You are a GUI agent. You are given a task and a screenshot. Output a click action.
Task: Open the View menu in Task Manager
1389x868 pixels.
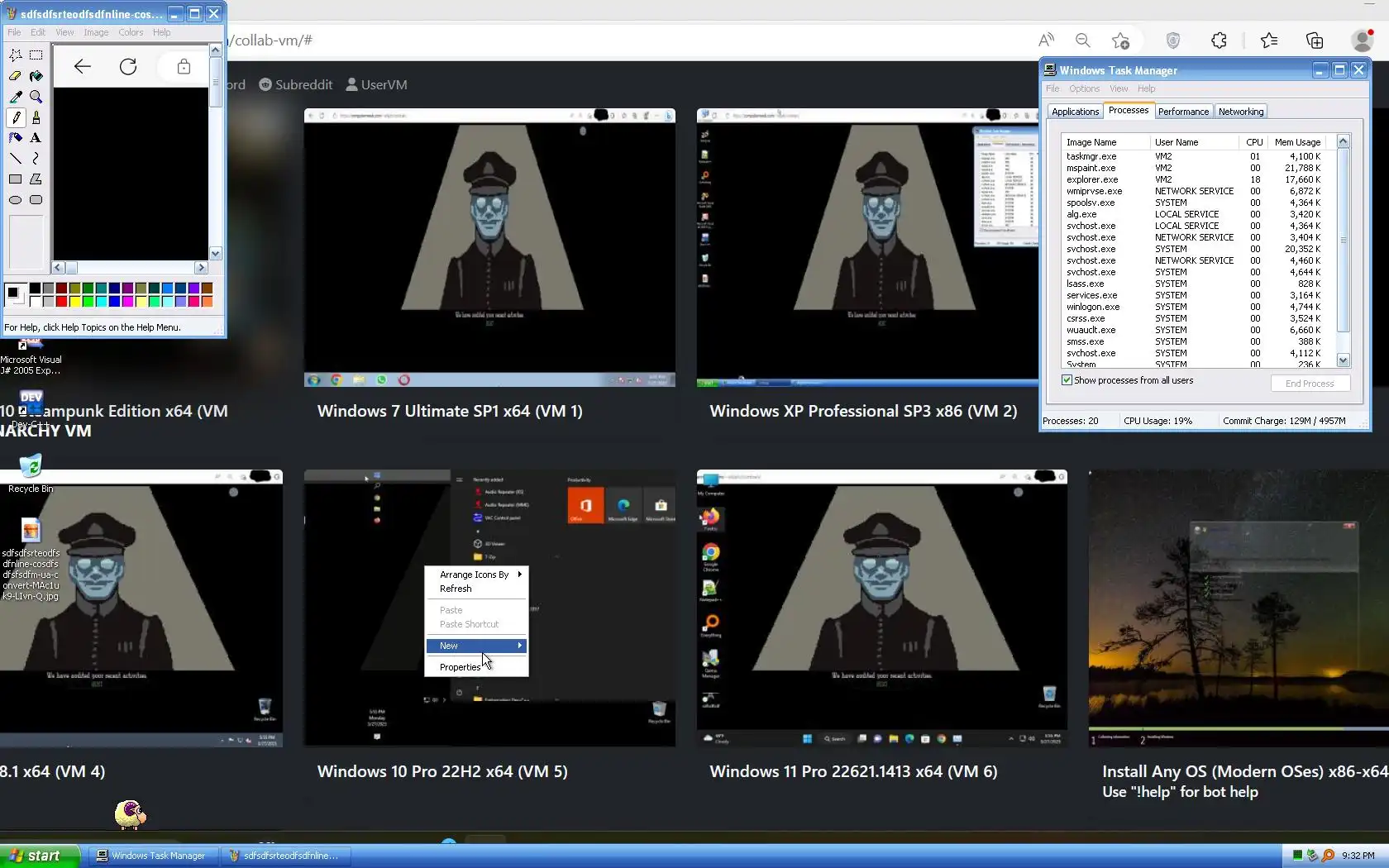click(x=1119, y=88)
